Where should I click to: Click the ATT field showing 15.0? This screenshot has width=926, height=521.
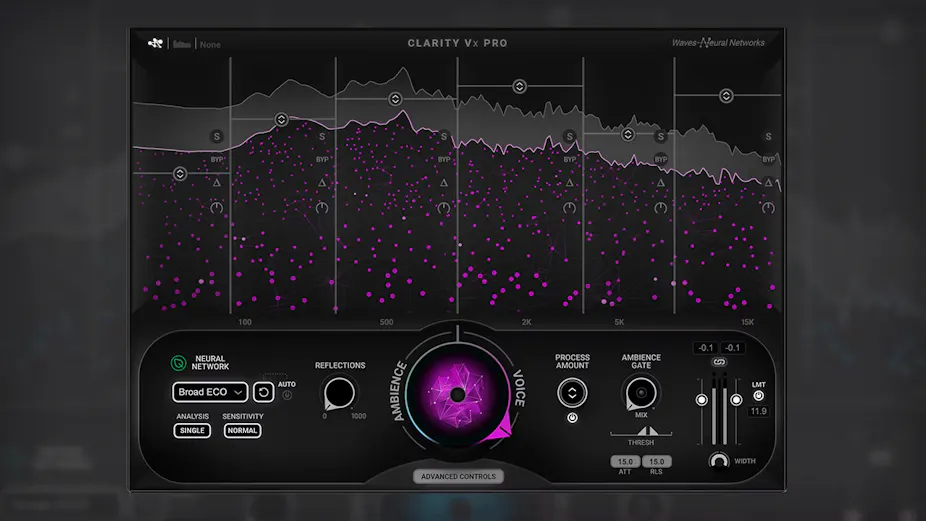point(625,461)
